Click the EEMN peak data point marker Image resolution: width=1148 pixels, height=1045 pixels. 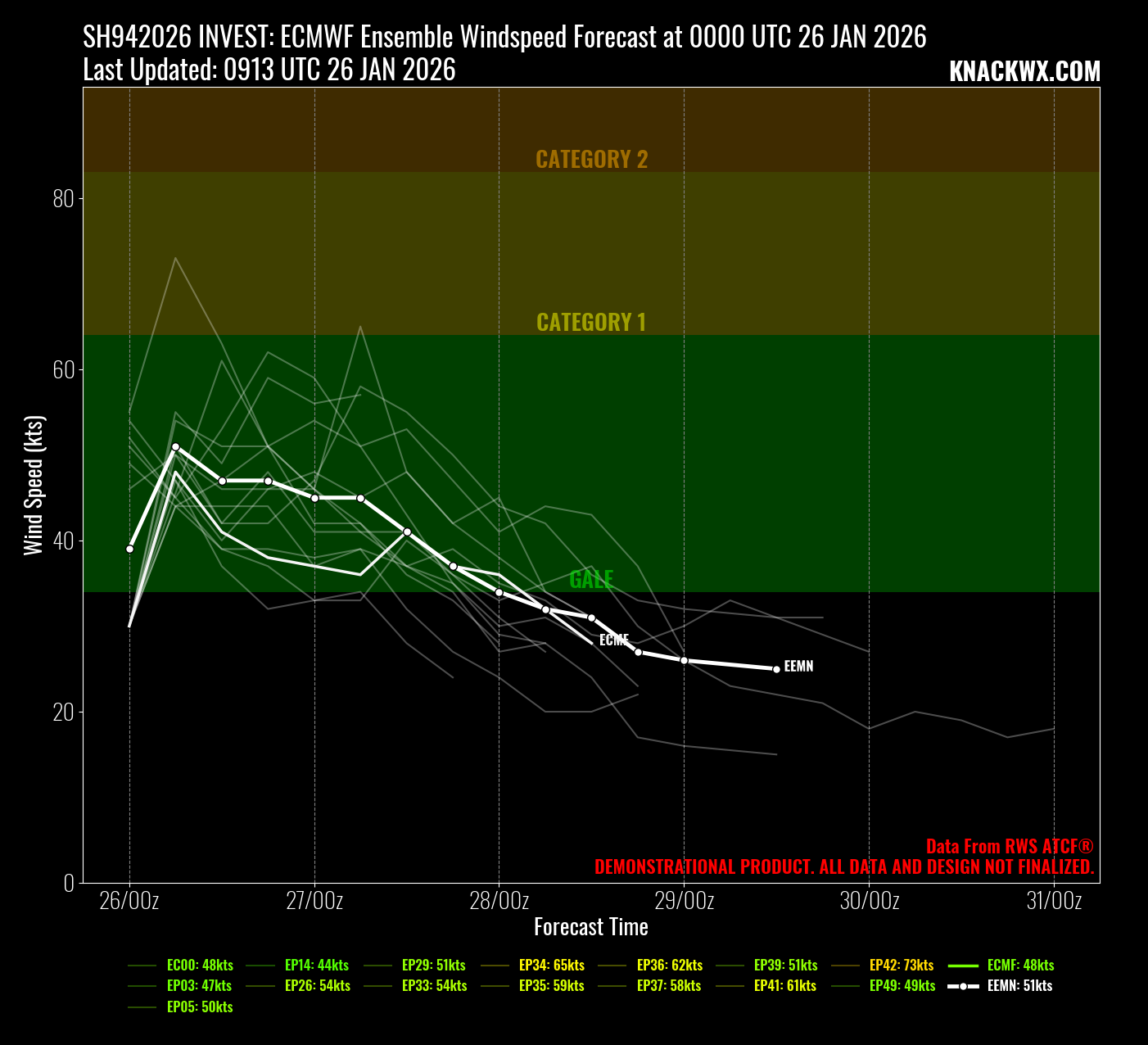(x=175, y=446)
